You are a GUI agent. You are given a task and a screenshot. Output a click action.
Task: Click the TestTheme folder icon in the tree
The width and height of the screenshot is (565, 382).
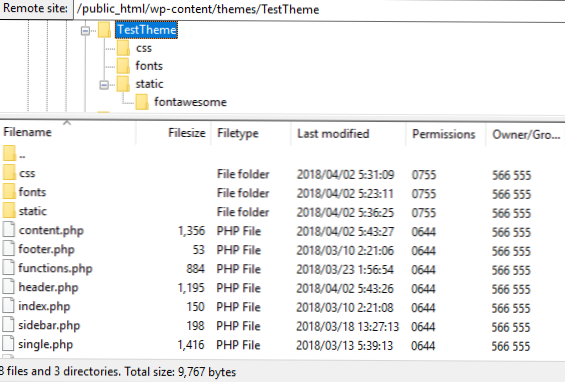(x=104, y=30)
